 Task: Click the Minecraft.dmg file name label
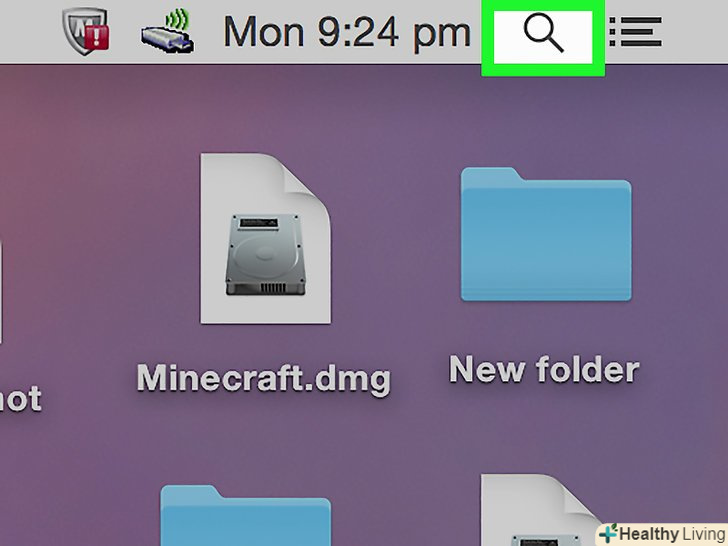pos(264,379)
